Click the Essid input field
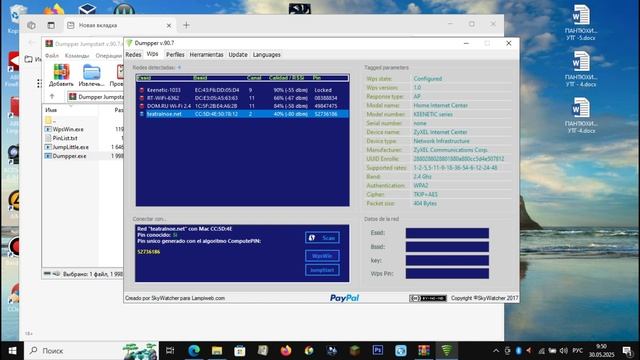Viewport: 640px width, 360px height. 447,233
